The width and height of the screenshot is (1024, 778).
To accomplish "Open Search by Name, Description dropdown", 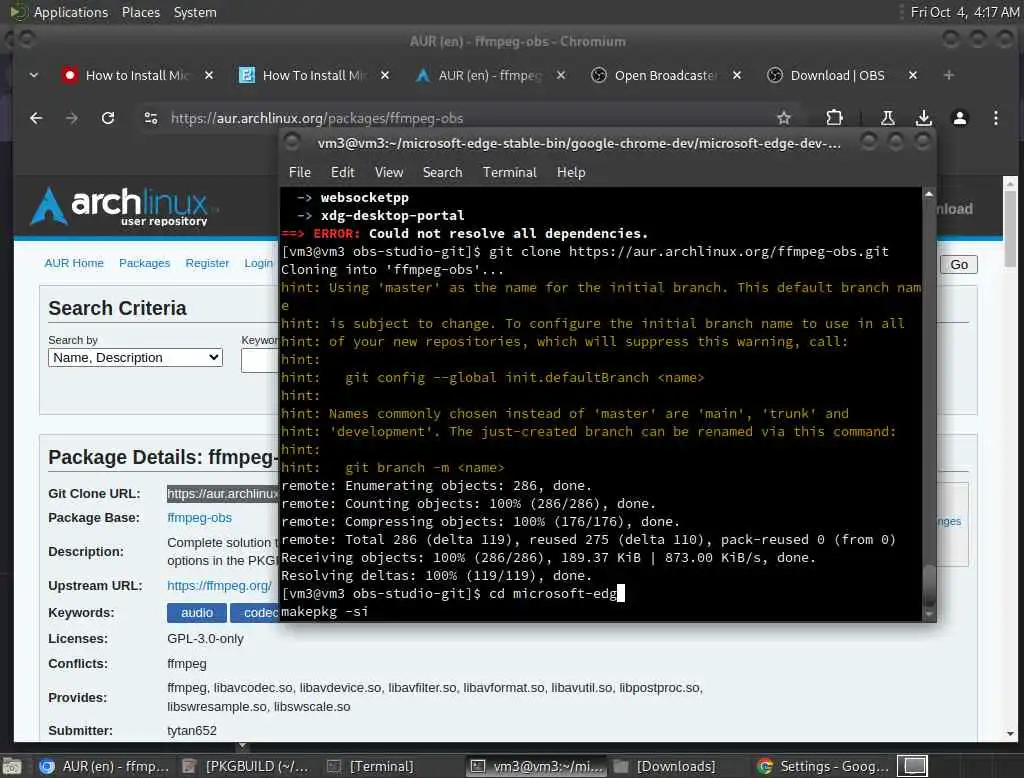I will click(135, 358).
